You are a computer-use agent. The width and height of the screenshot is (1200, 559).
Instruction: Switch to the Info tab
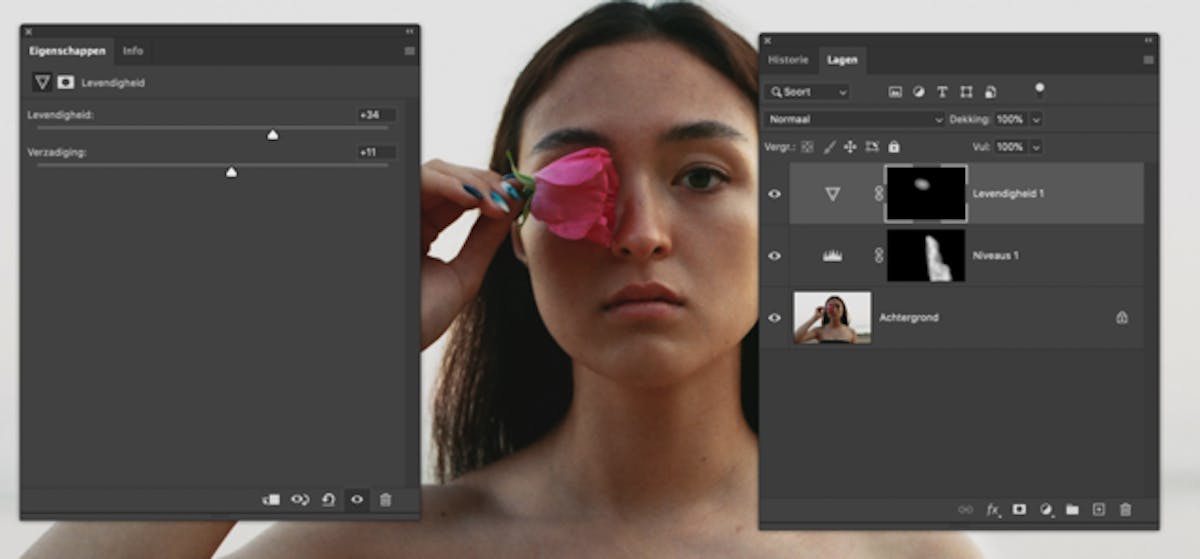click(x=133, y=50)
